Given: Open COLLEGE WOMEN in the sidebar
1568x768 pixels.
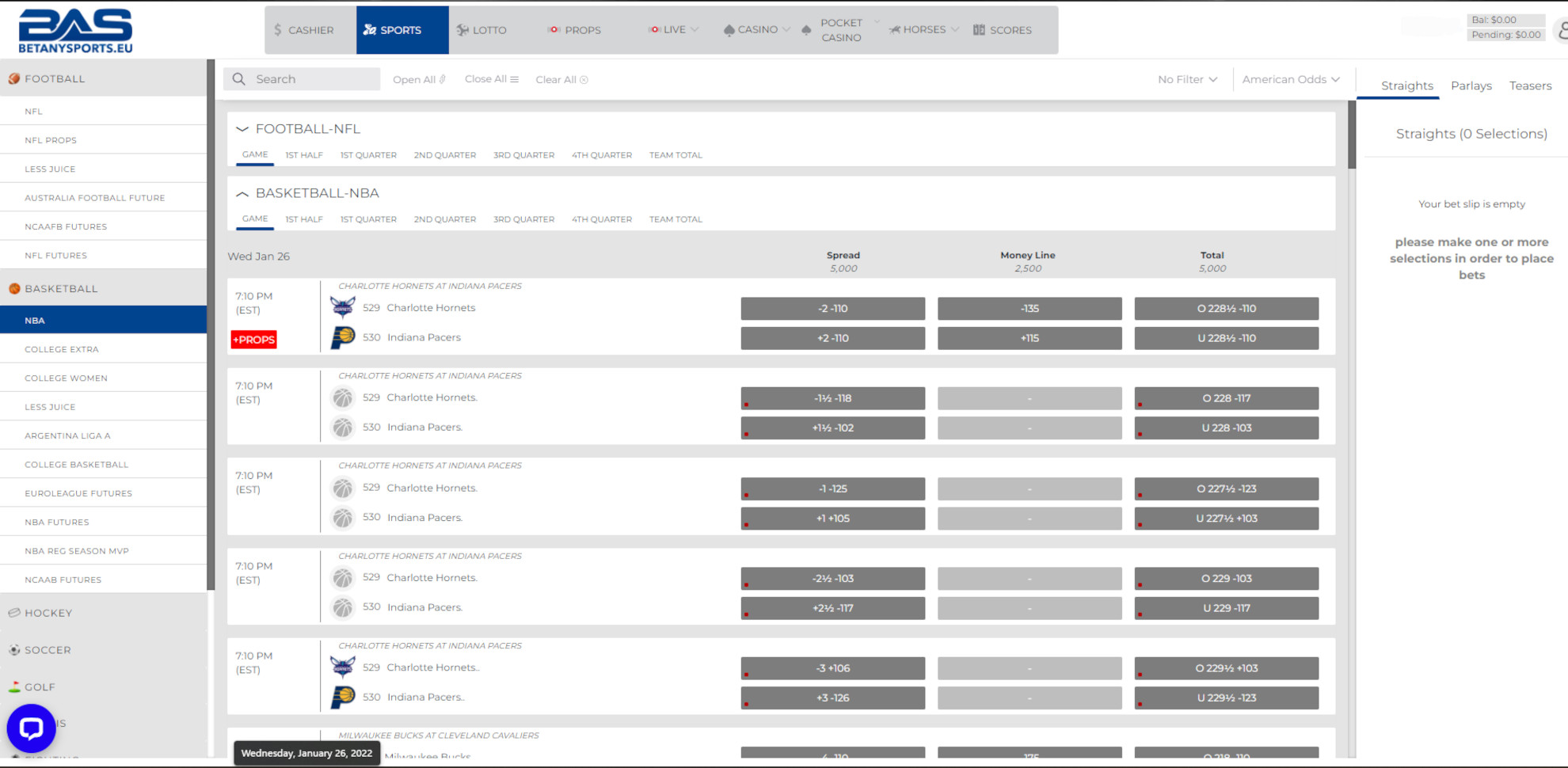Looking at the screenshot, I should pos(104,378).
